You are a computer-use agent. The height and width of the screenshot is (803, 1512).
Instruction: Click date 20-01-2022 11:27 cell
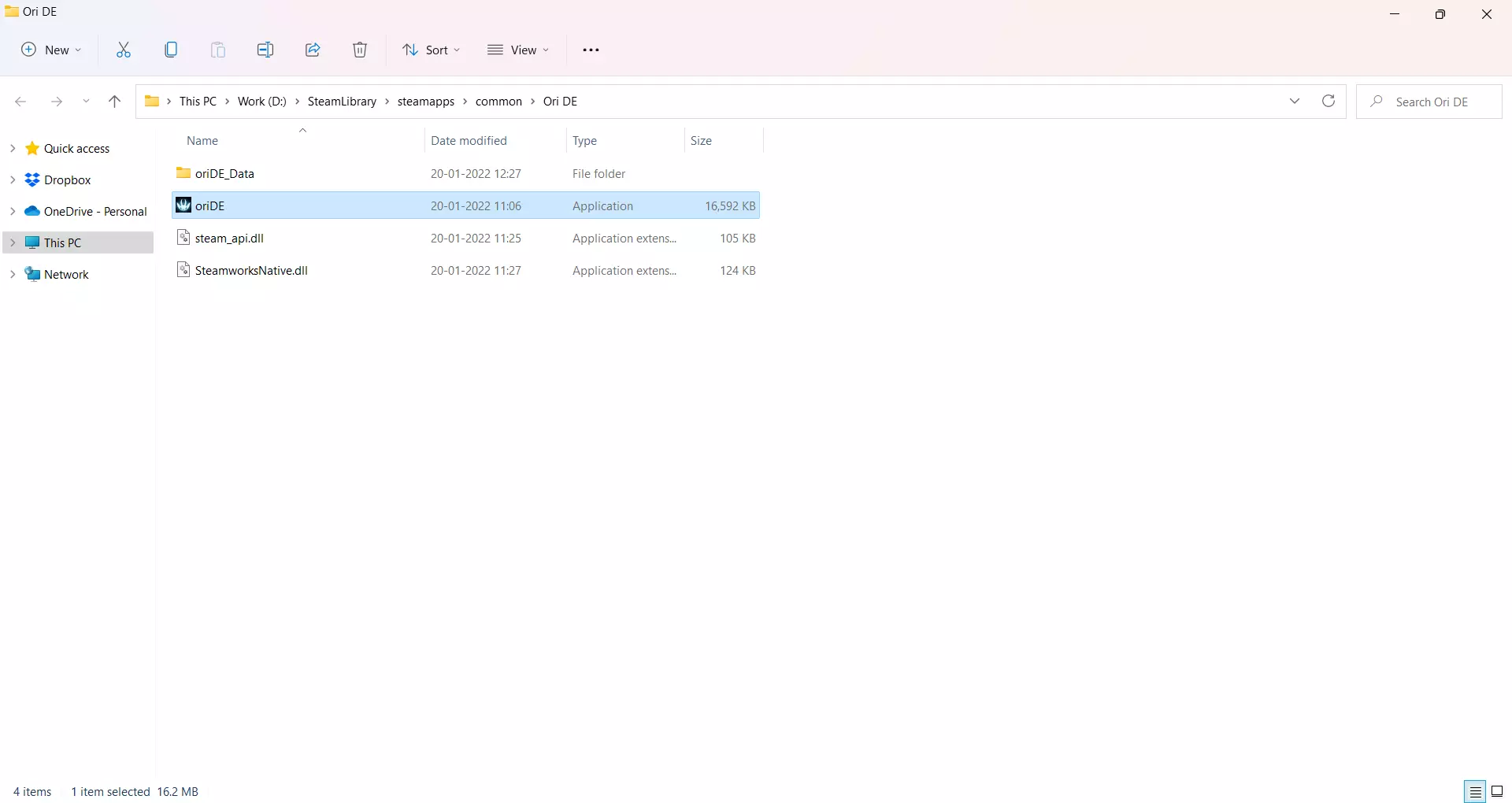click(x=476, y=271)
